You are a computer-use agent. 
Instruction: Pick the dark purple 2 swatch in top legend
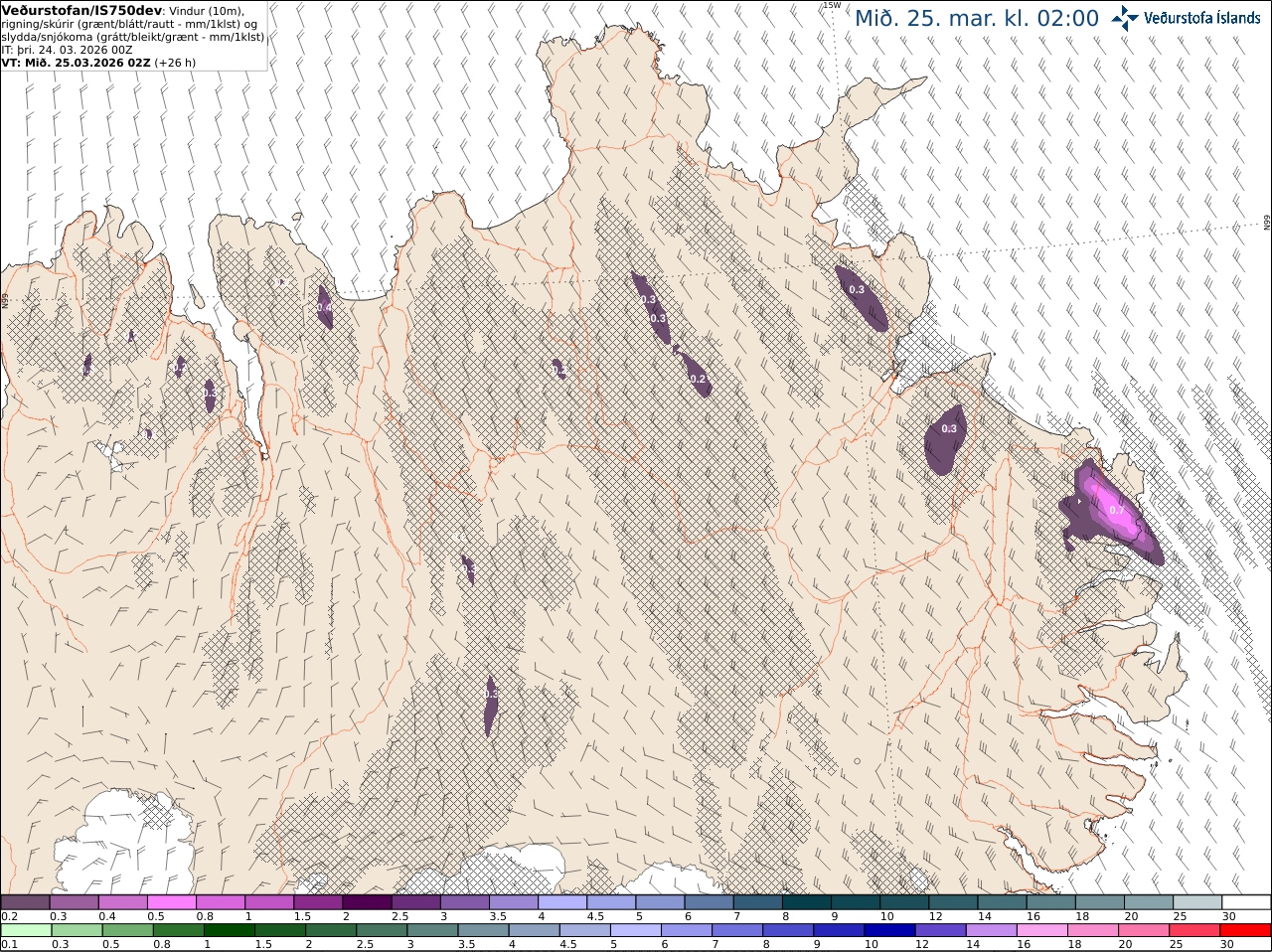(367, 901)
